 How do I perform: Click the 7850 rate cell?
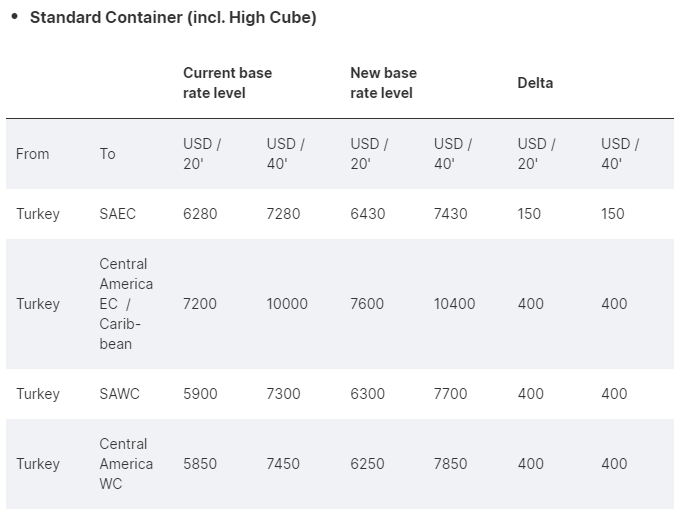tap(450, 464)
